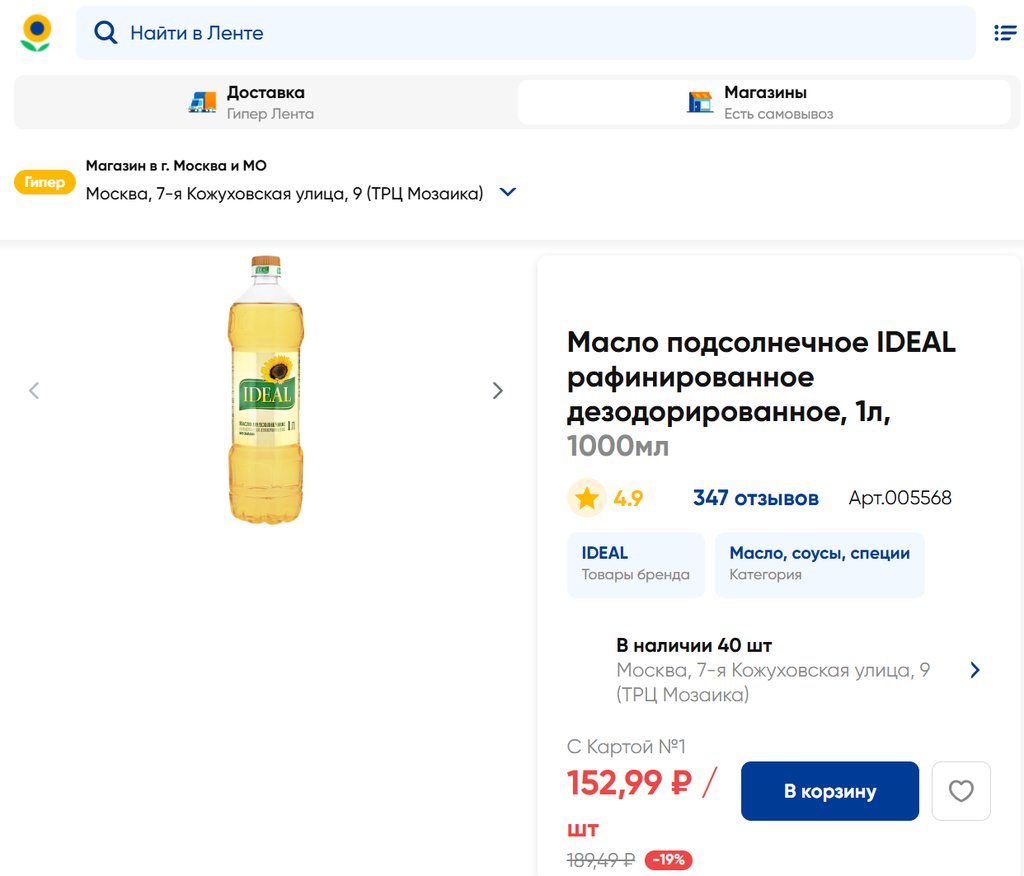Expand stock availability details chevron
This screenshot has width=1024, height=876.
click(x=975, y=670)
